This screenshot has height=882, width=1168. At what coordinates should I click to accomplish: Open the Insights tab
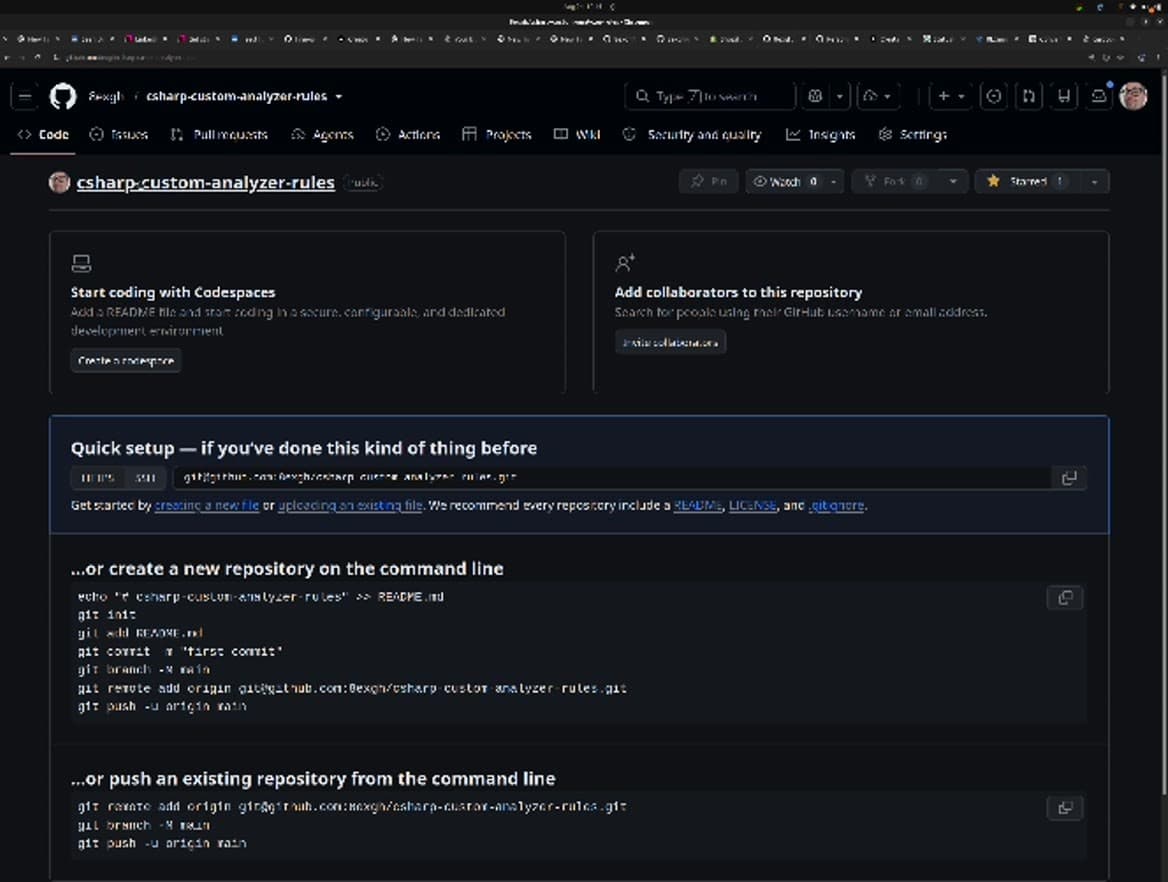(821, 135)
